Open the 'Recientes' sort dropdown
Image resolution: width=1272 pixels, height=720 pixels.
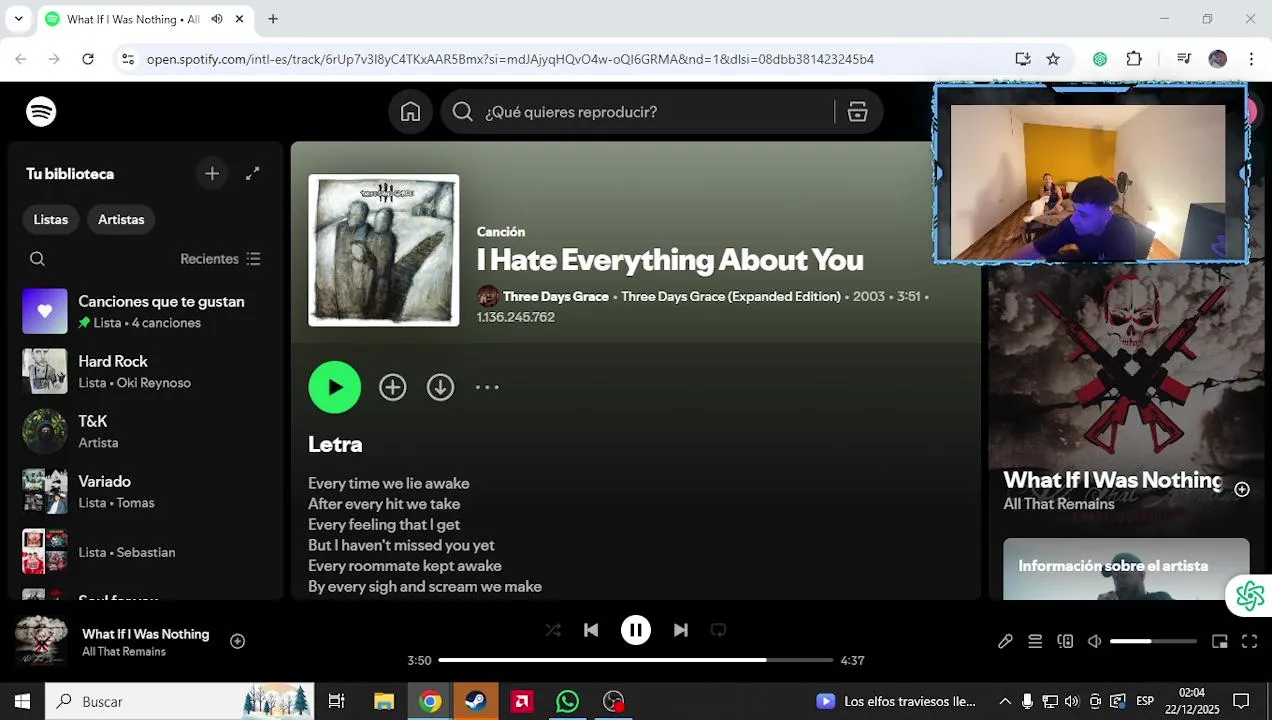tap(220, 259)
